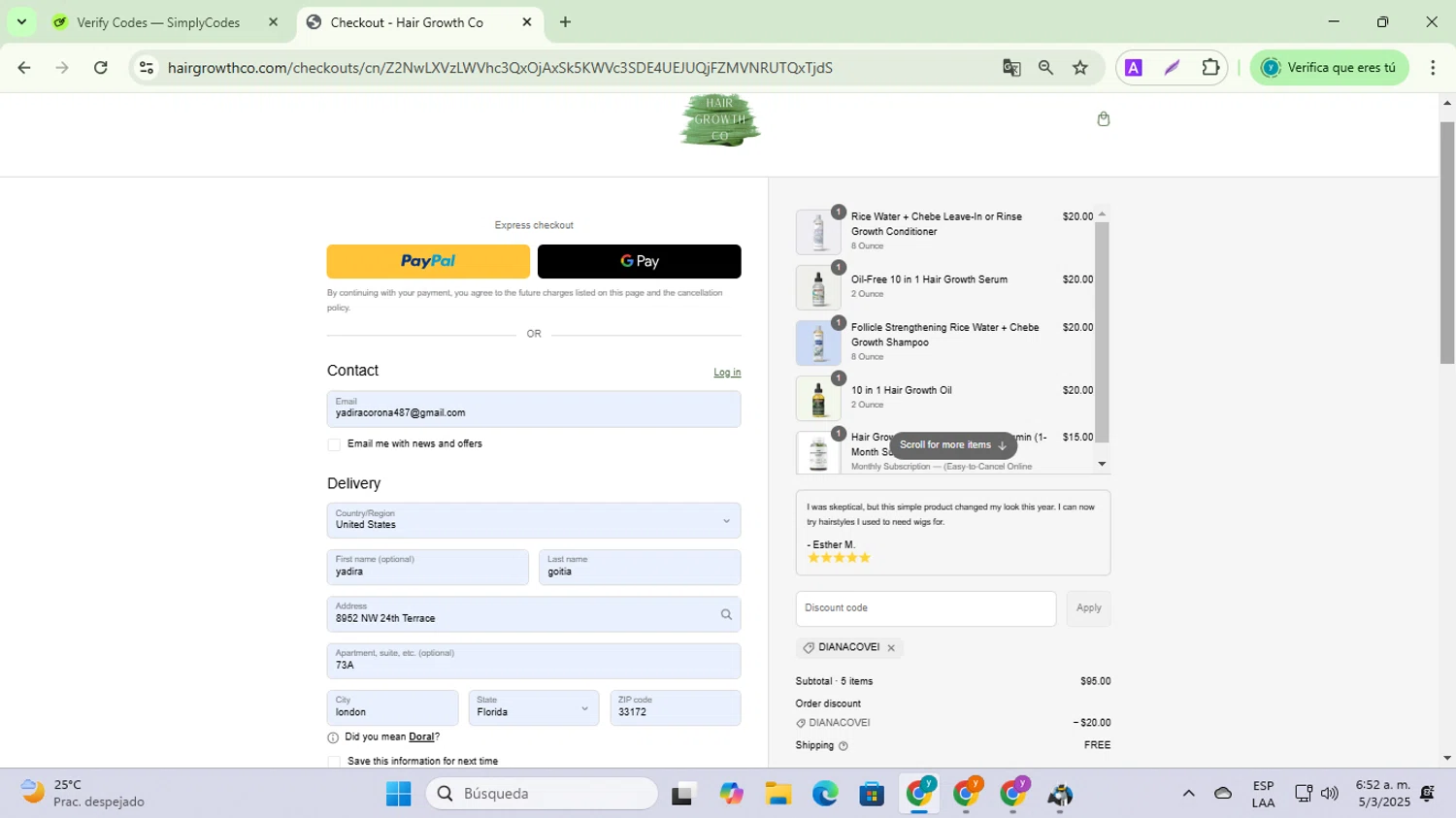Expand the State dropdown
1456x818 pixels.
pyautogui.click(x=534, y=708)
